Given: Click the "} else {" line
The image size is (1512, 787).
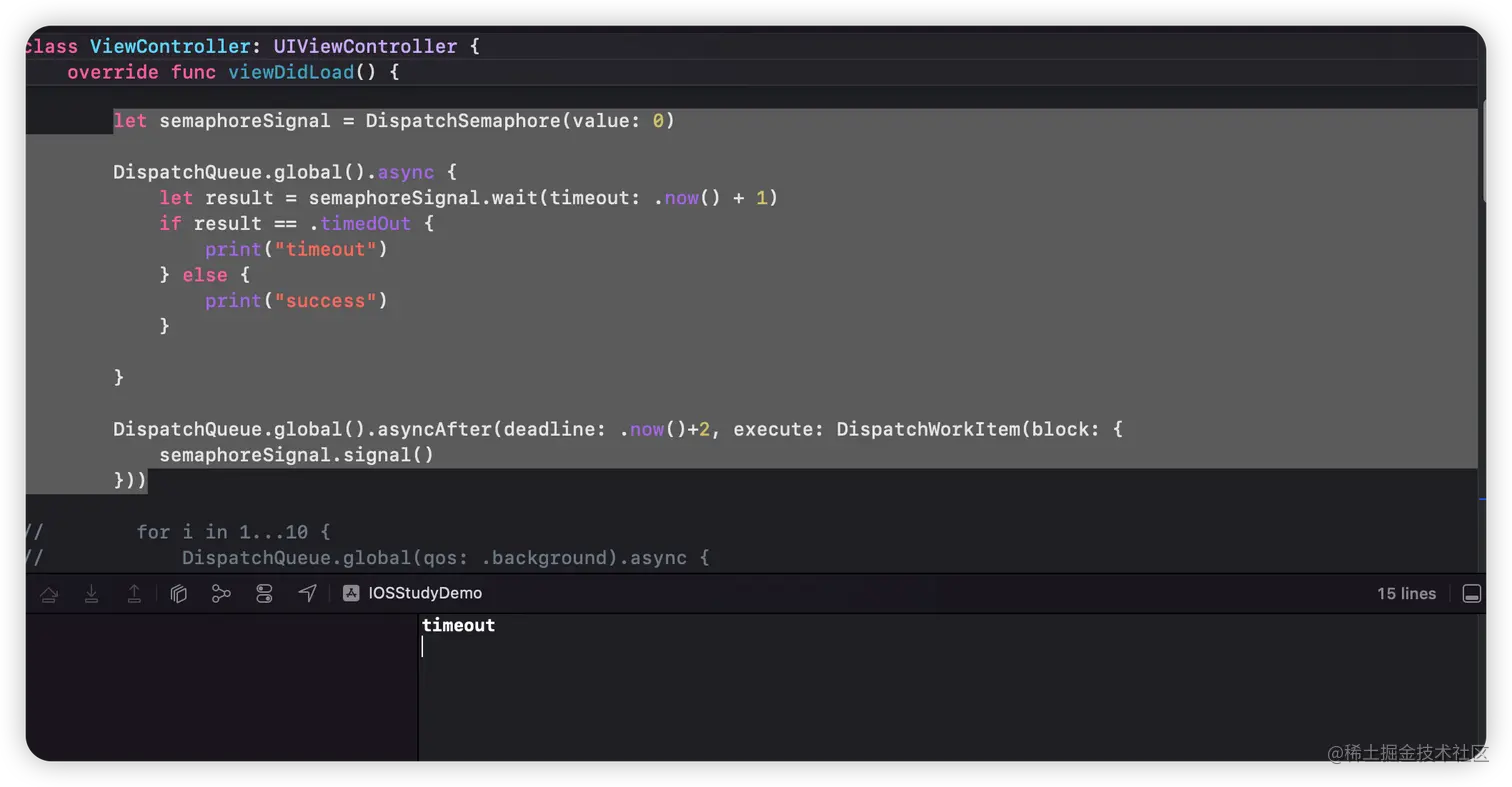Looking at the screenshot, I should 205,275.
